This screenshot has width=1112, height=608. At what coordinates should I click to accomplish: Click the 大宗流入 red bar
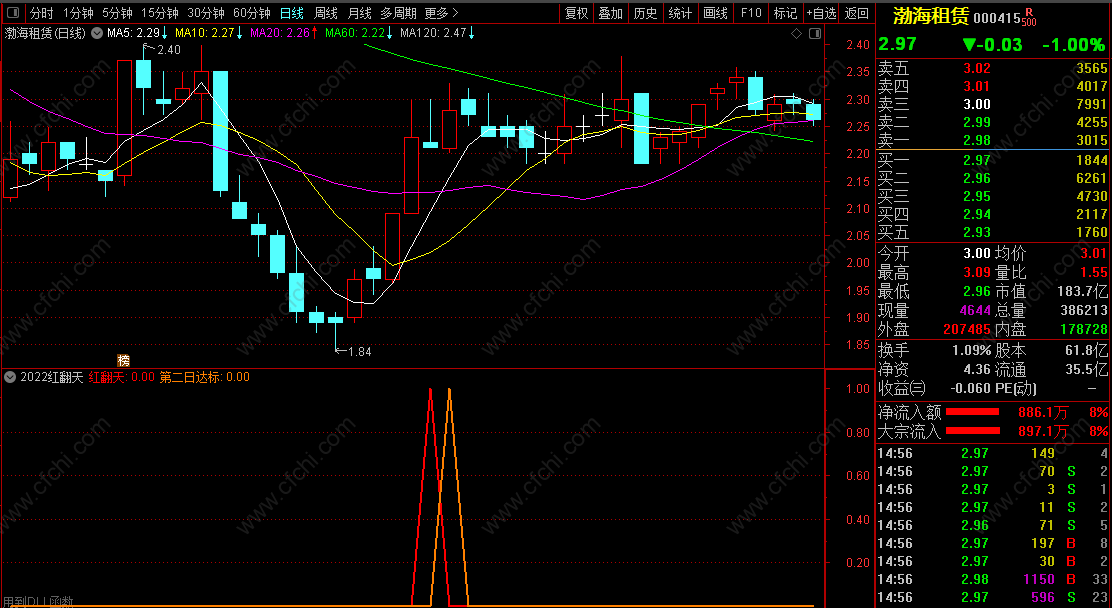coord(972,431)
